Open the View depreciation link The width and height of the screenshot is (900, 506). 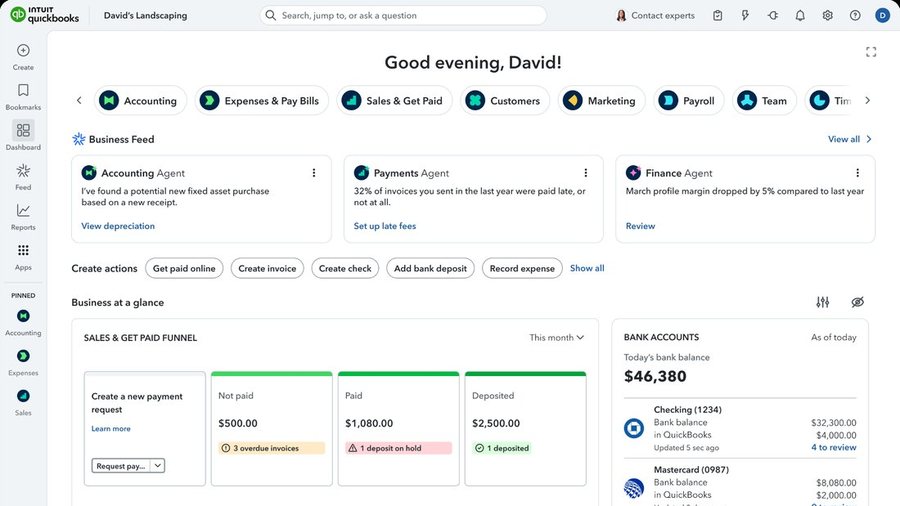118,226
